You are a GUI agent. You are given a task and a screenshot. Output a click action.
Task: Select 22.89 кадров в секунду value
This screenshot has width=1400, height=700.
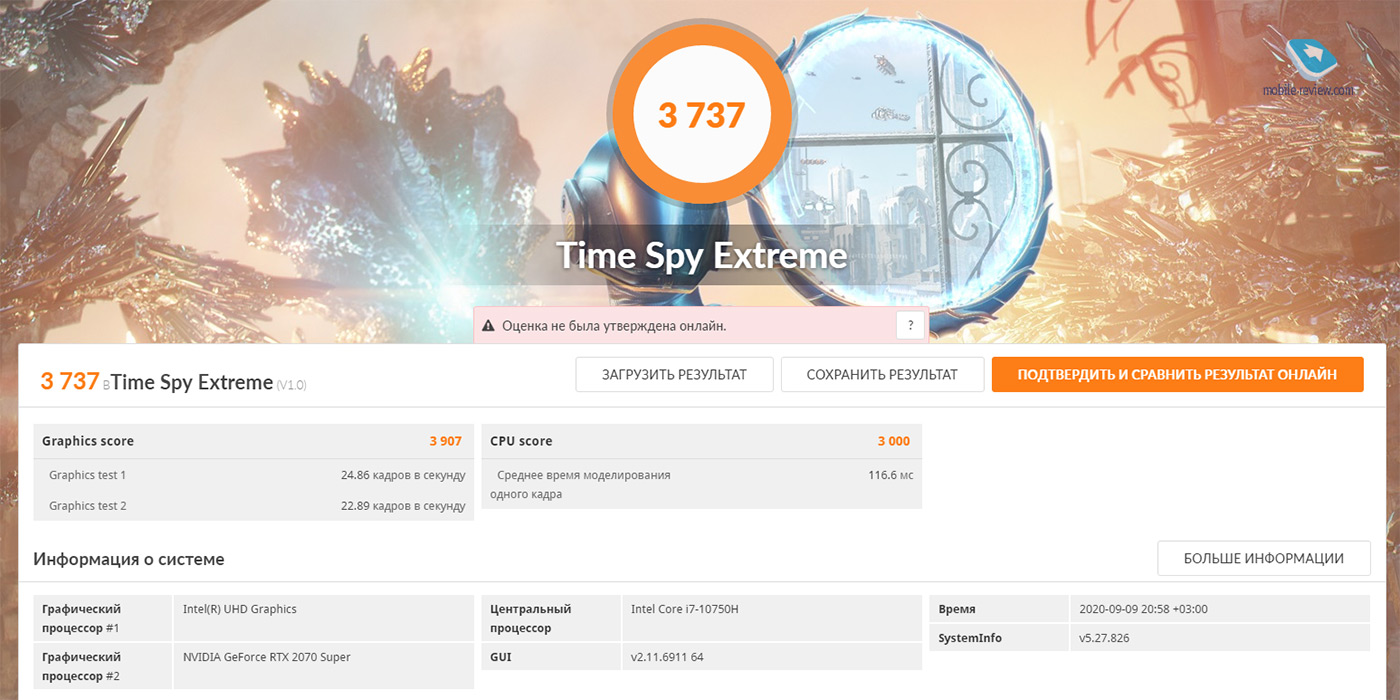click(x=403, y=506)
